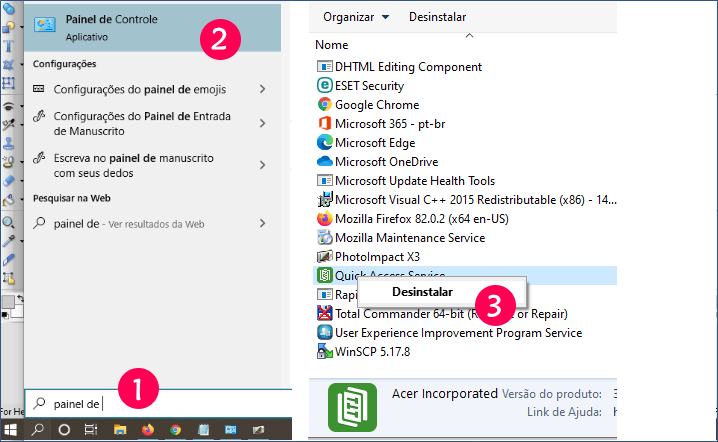This screenshot has height=442, width=718.
Task: Select the Text tool in toolbar
Action: 8,46
